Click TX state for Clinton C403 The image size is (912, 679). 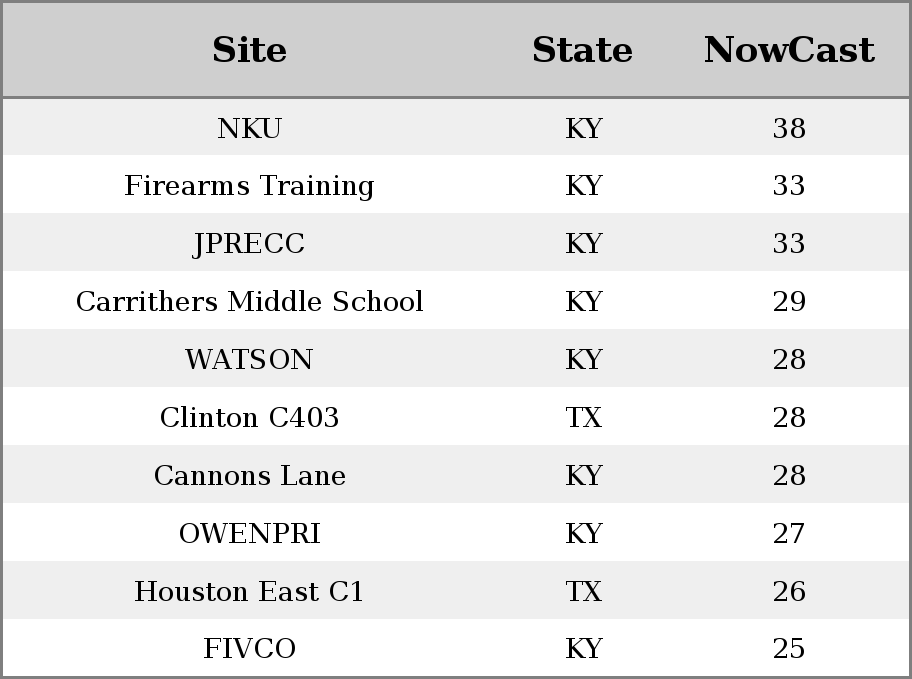point(583,418)
